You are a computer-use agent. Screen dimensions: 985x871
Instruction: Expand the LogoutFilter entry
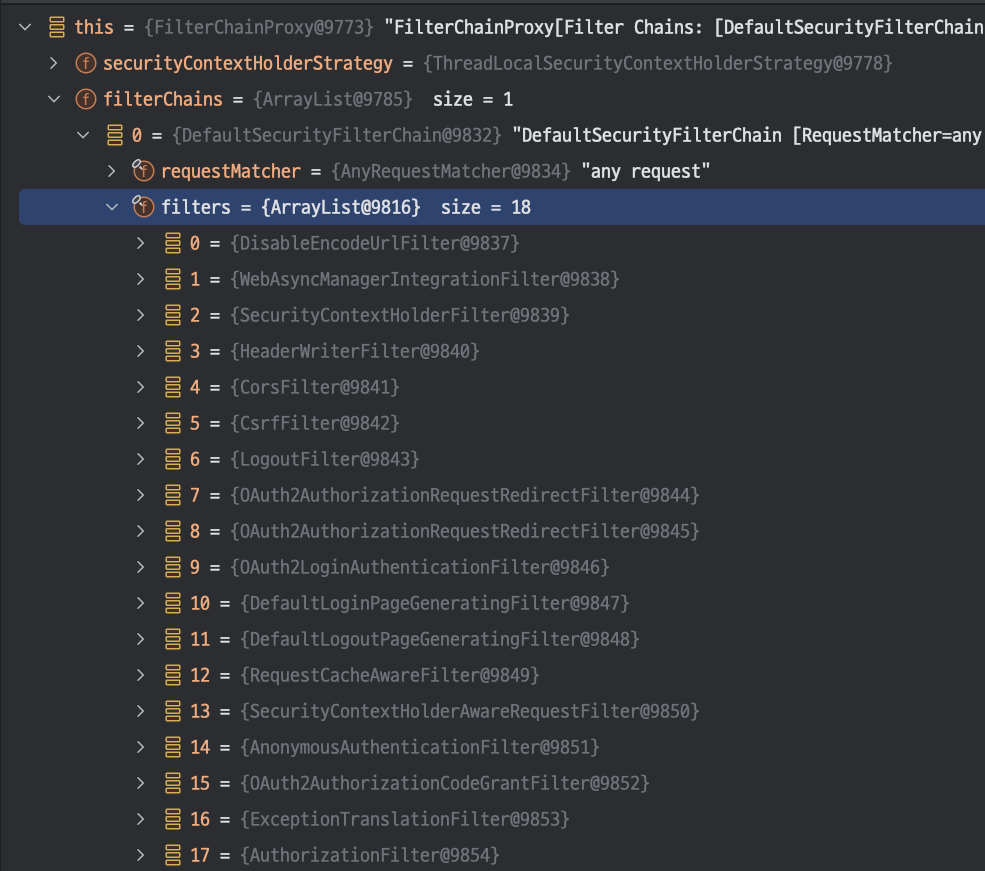(141, 459)
